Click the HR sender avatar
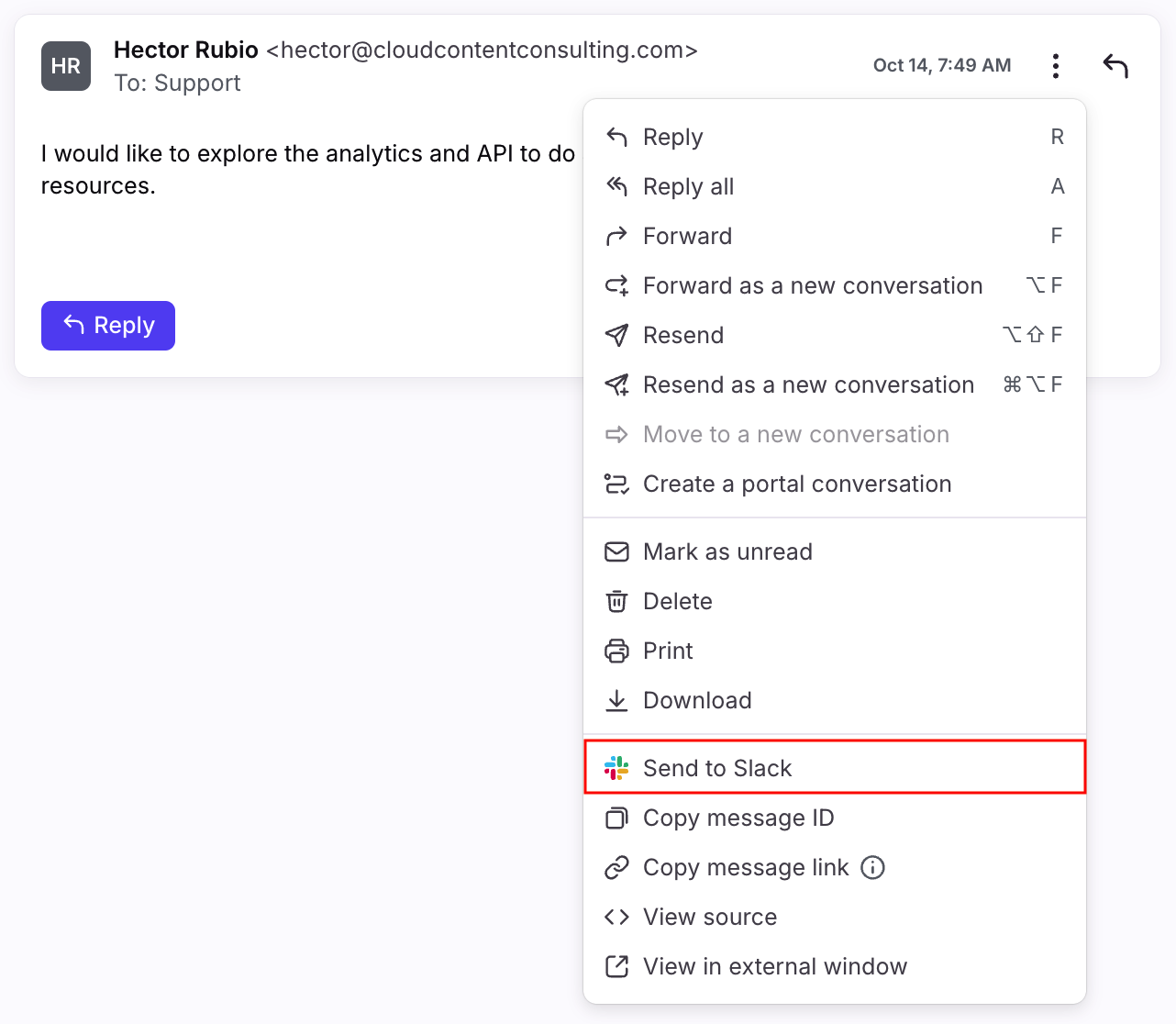Viewport: 1176px width, 1024px height. 66,66
